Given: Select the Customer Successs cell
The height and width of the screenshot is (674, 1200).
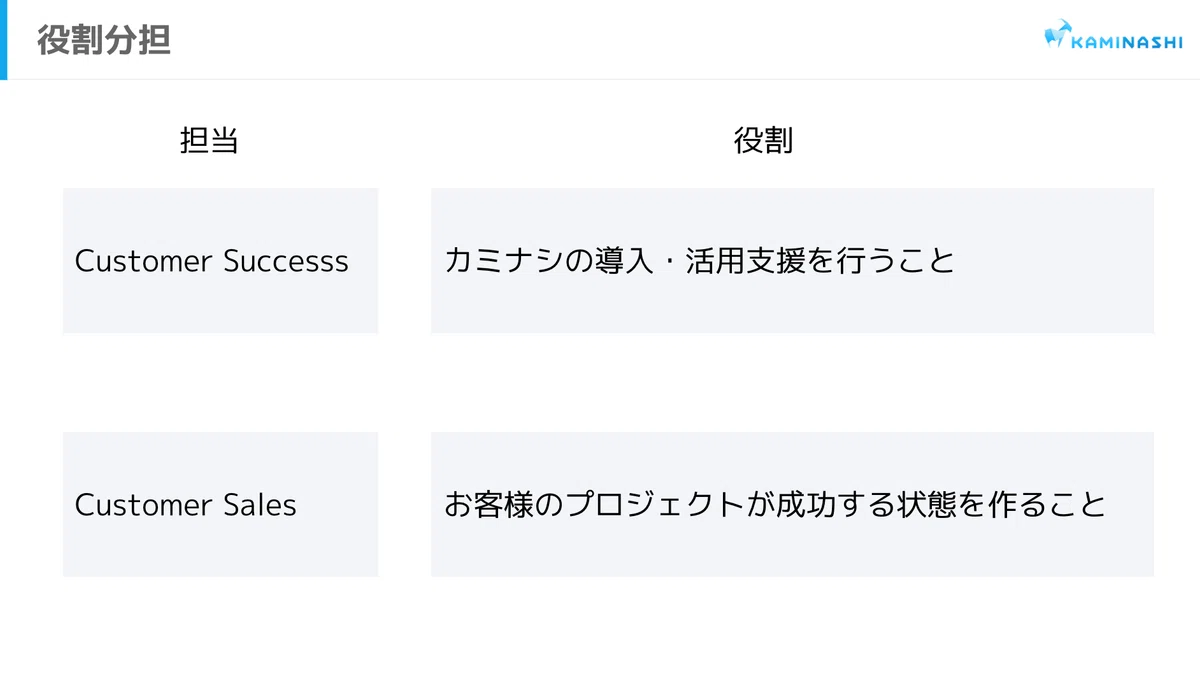Looking at the screenshot, I should 220,261.
